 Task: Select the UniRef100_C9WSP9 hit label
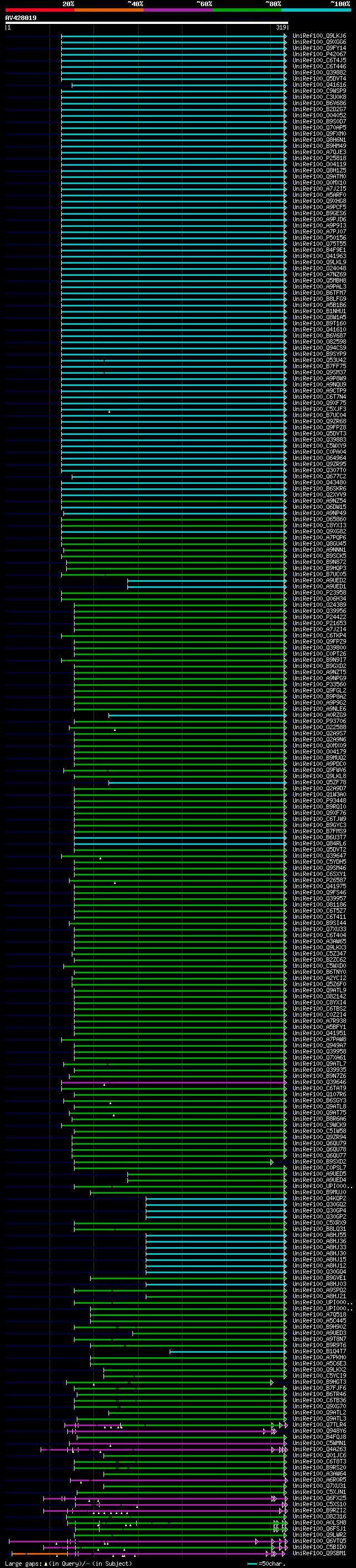(x=319, y=91)
